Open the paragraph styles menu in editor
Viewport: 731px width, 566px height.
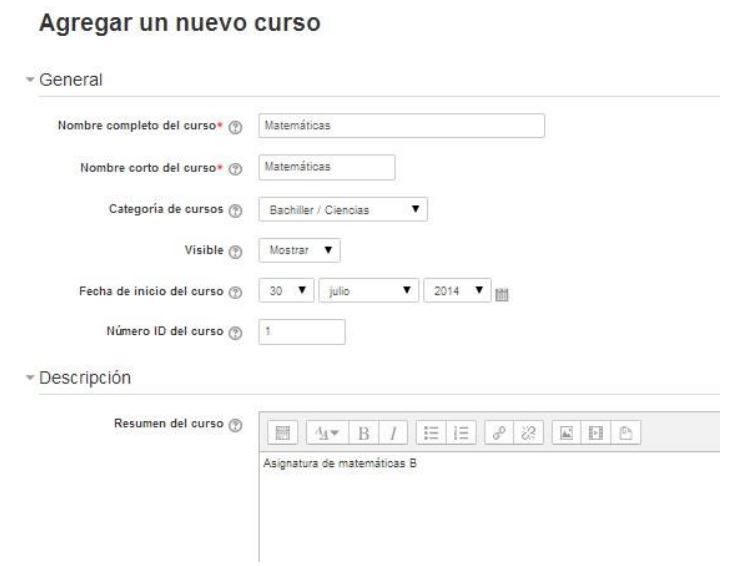pos(327,433)
